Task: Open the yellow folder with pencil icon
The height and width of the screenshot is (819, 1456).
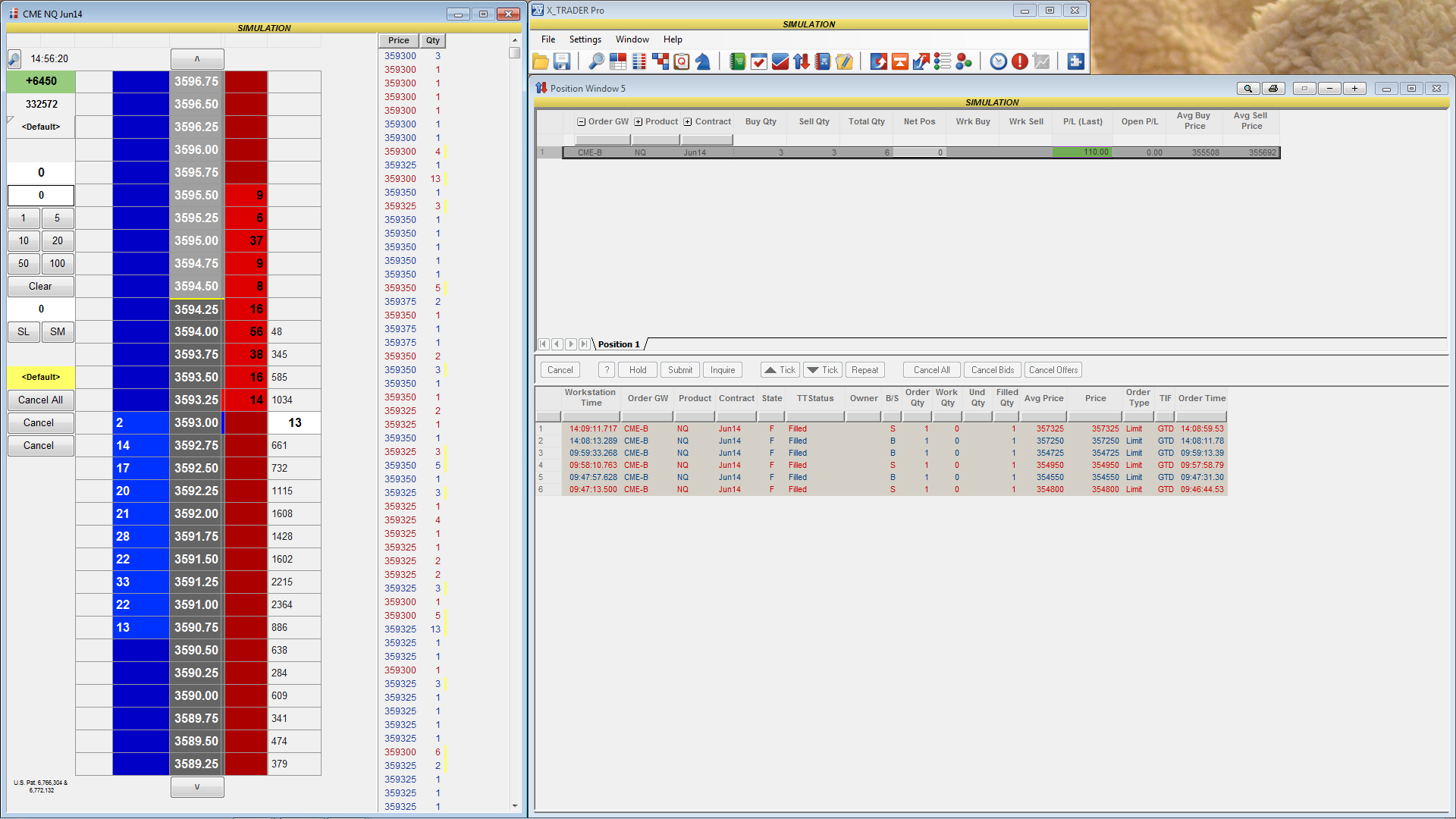Action: coord(844,61)
